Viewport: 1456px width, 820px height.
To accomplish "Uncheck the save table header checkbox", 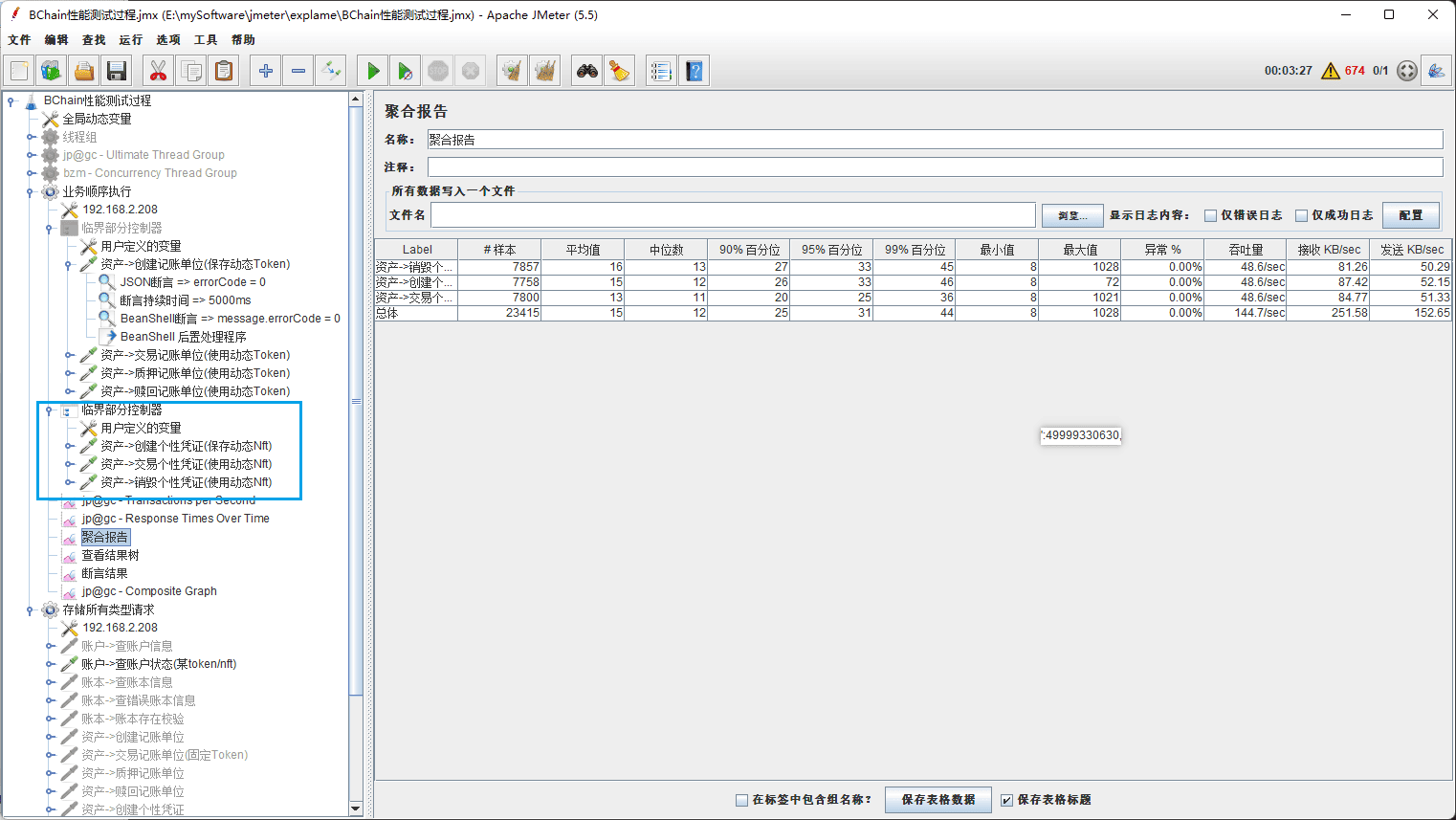I will (1006, 800).
